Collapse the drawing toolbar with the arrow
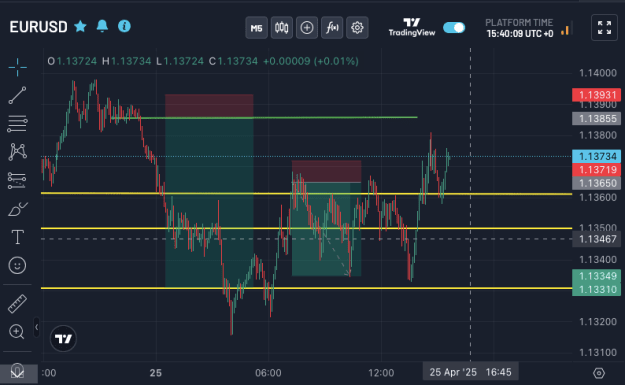Screen dimensions: 625x385 tap(36, 327)
